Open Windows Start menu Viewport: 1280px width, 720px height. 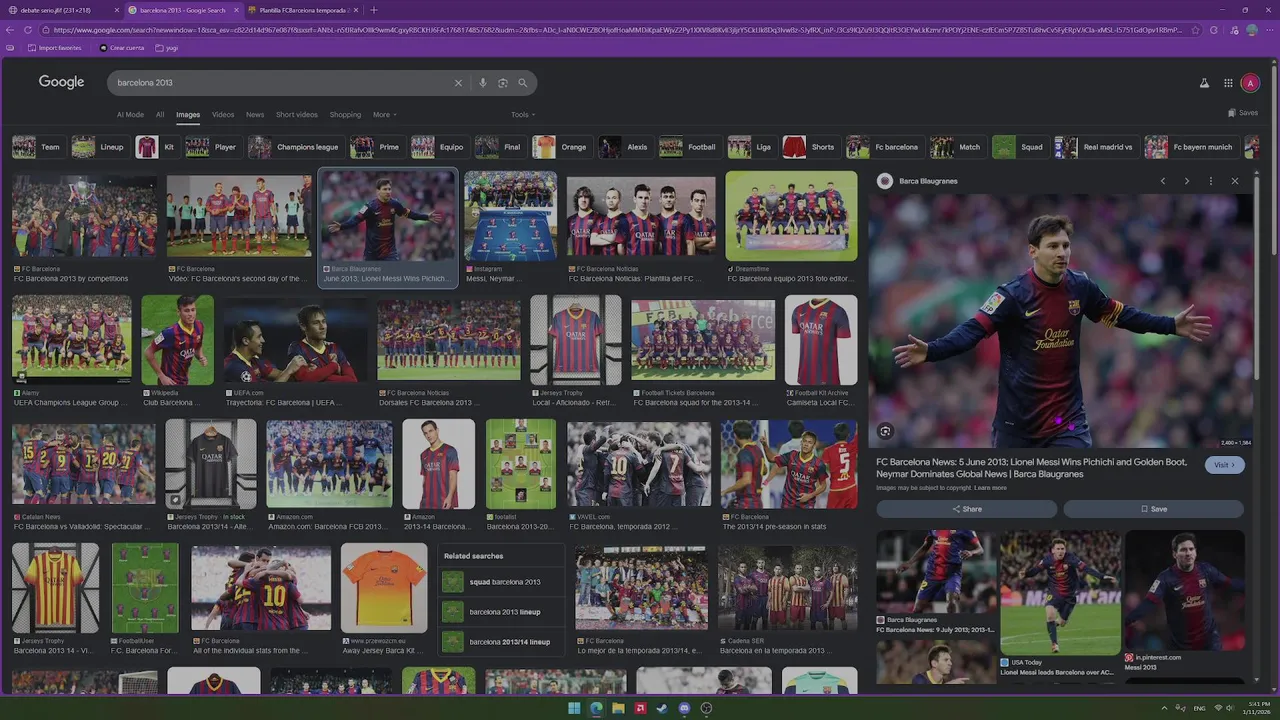[x=574, y=708]
